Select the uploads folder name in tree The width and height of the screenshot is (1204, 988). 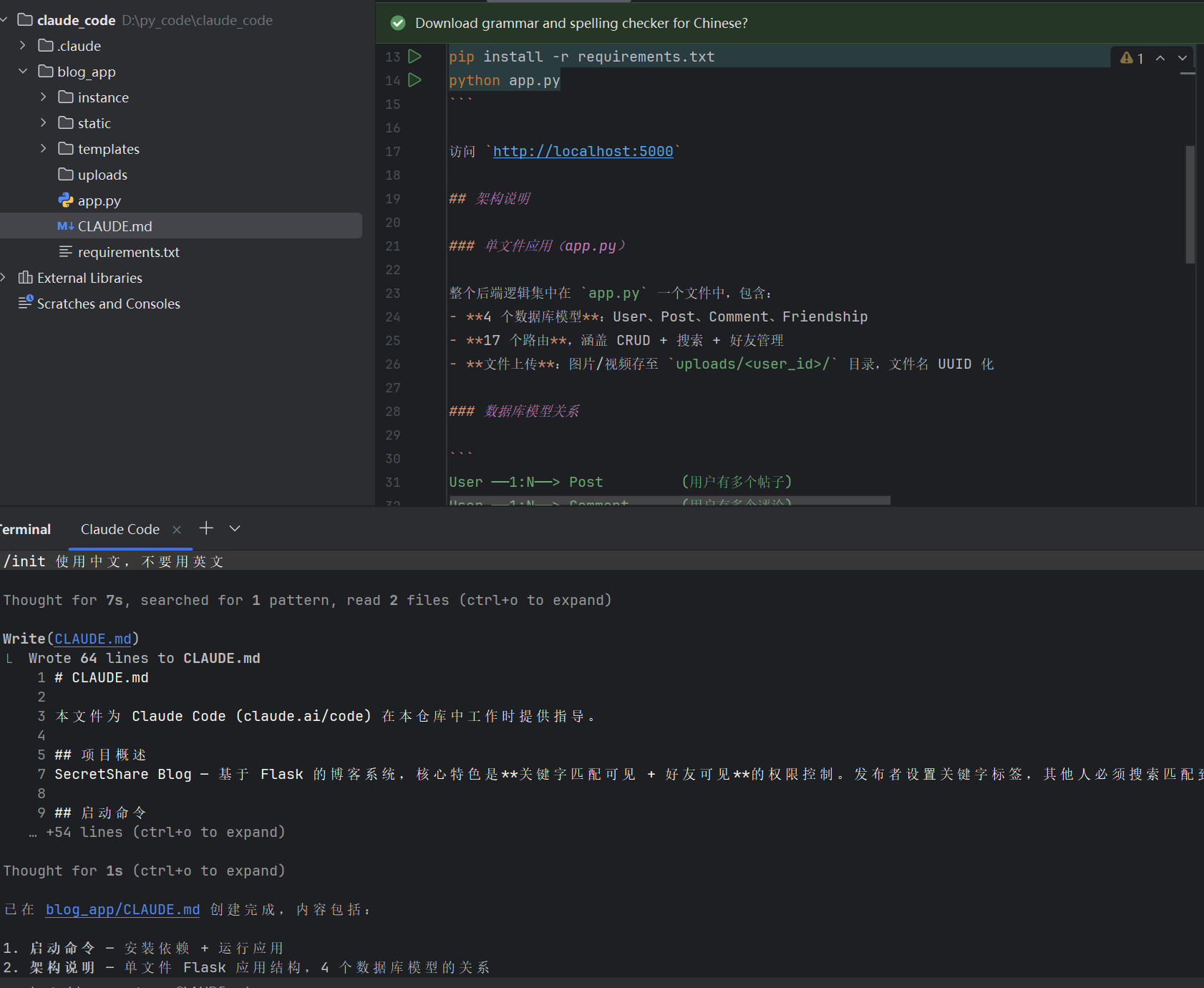(102, 175)
